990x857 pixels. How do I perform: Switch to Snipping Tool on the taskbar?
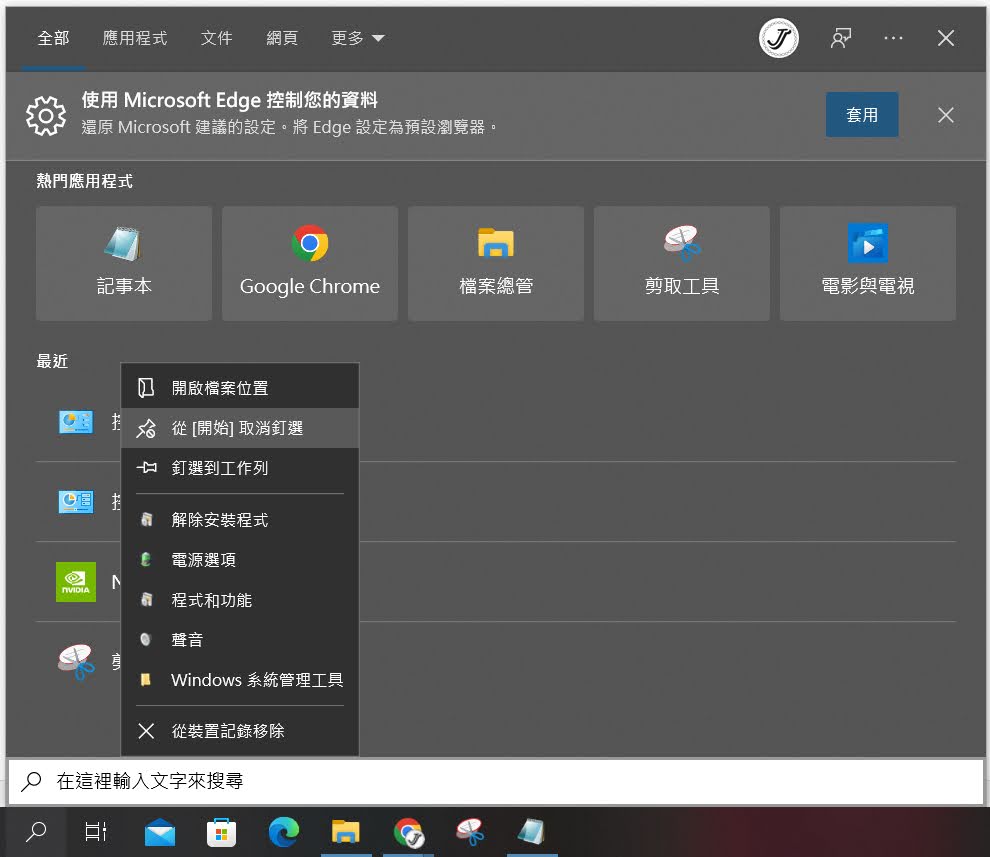[x=470, y=832]
